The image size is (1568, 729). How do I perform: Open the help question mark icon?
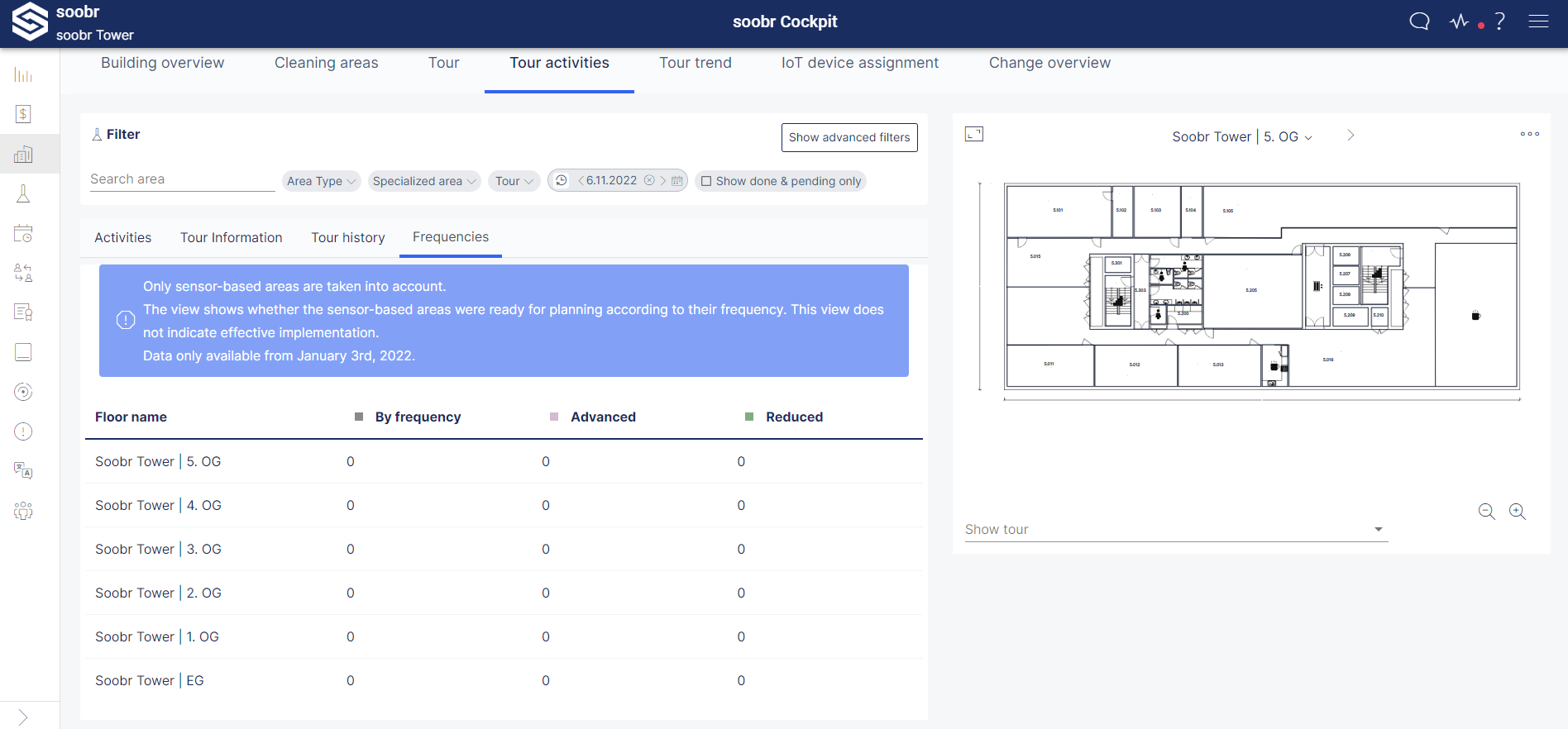(x=1499, y=21)
